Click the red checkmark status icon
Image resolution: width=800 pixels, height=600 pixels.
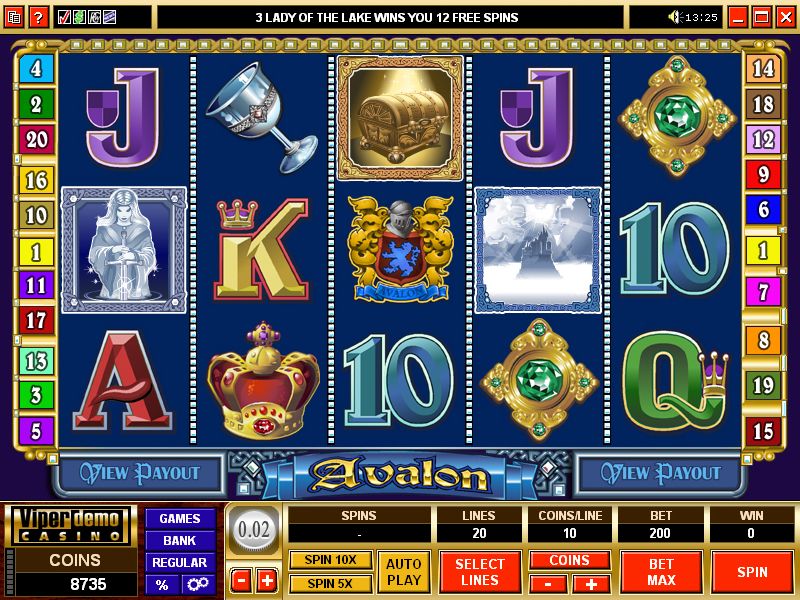(64, 18)
